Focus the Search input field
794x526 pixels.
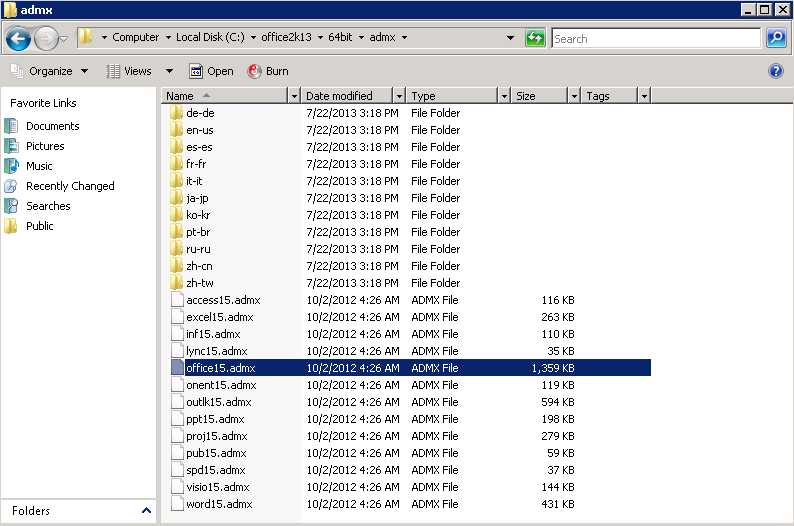tap(656, 38)
